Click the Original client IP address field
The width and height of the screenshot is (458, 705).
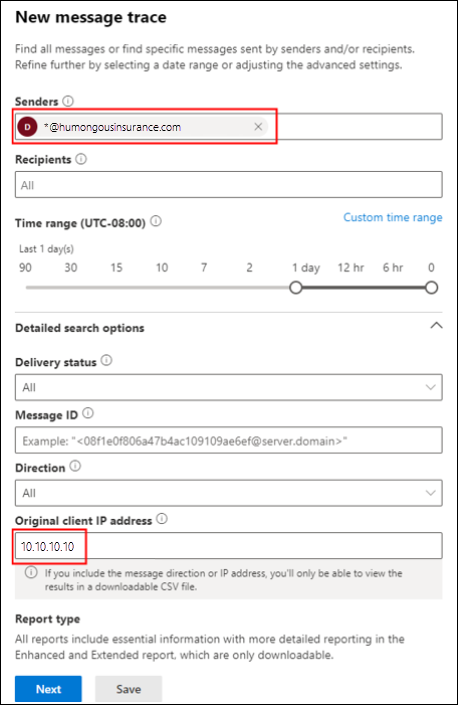point(228,546)
